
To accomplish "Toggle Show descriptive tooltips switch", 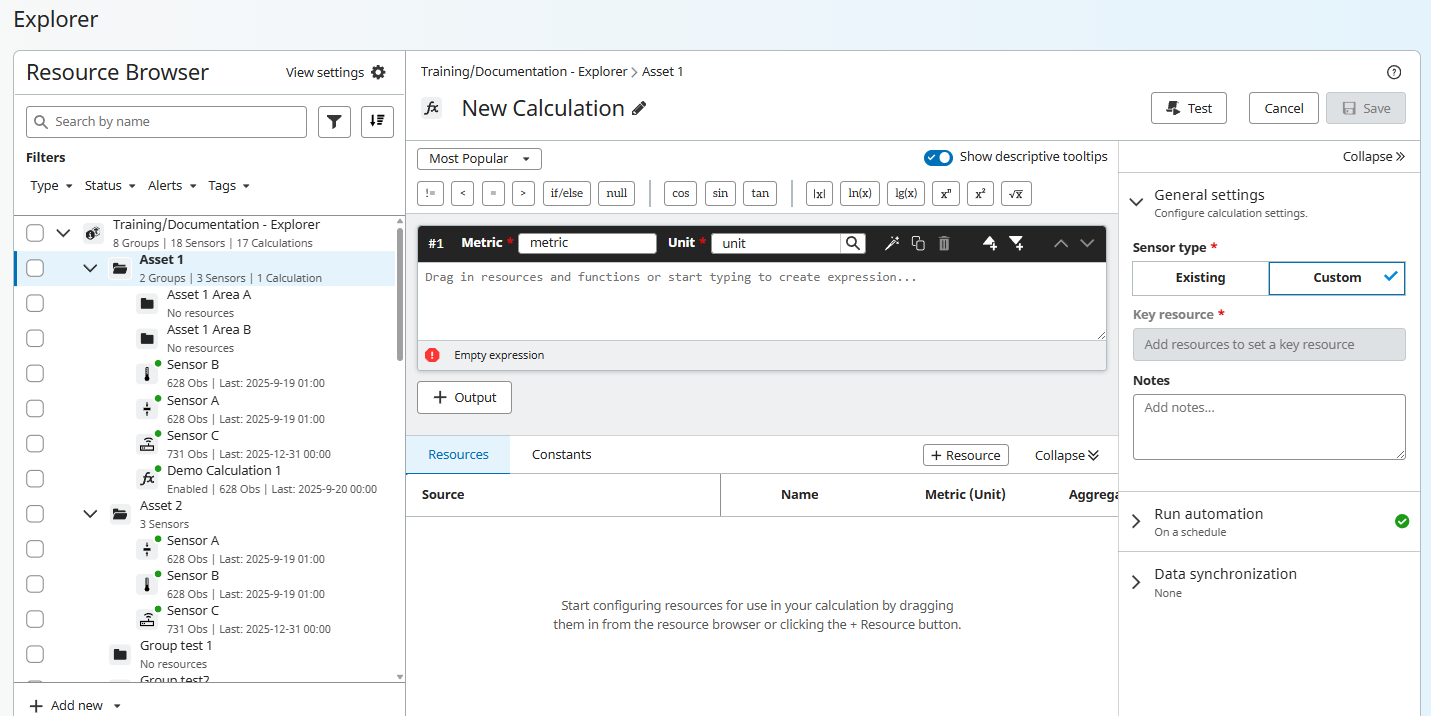I will pos(938,158).
